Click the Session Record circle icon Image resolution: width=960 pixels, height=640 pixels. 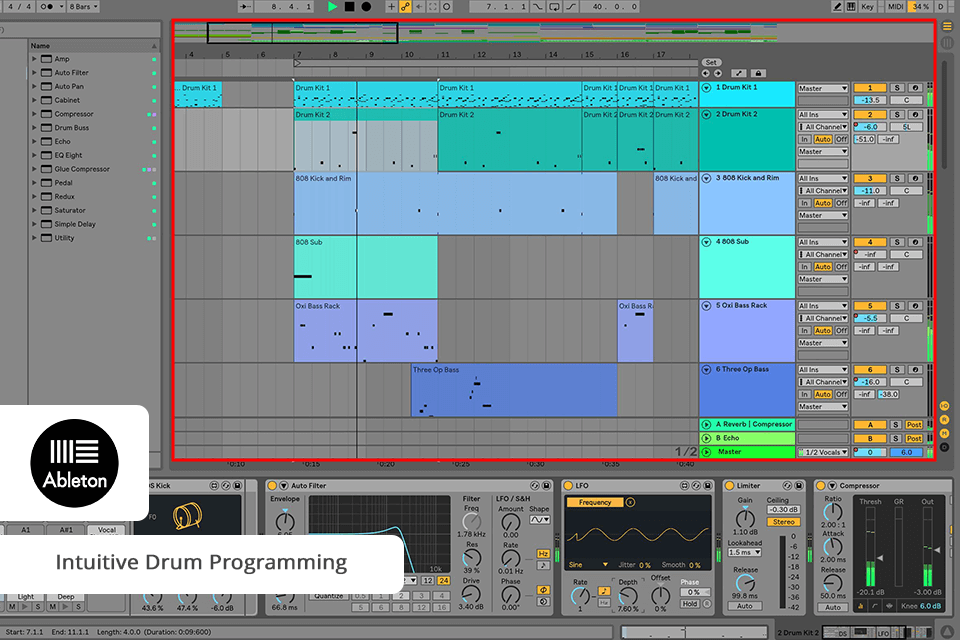point(447,7)
